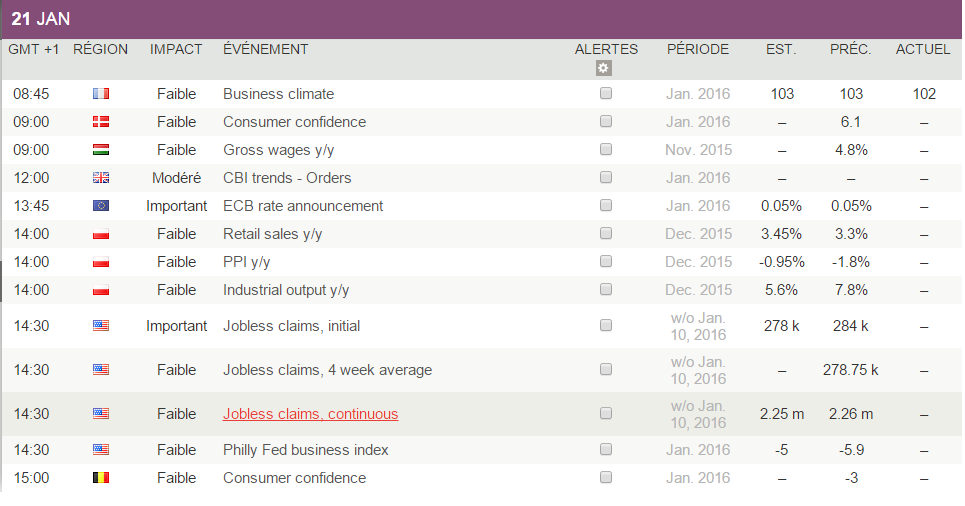Click the ÉVÉNEMENT column header
965x506 pixels.
click(x=266, y=49)
